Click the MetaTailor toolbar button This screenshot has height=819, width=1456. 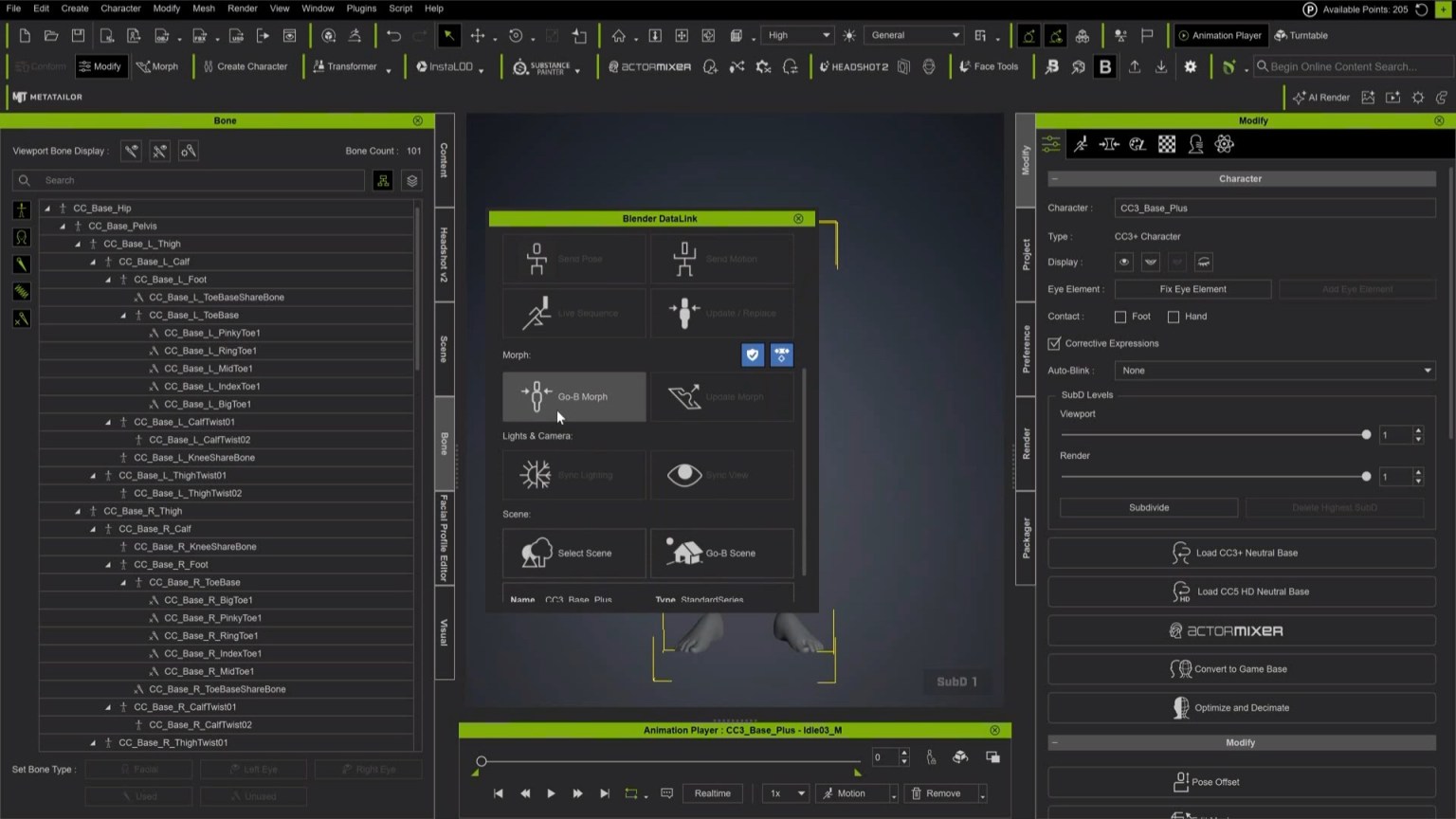pyautogui.click(x=47, y=97)
